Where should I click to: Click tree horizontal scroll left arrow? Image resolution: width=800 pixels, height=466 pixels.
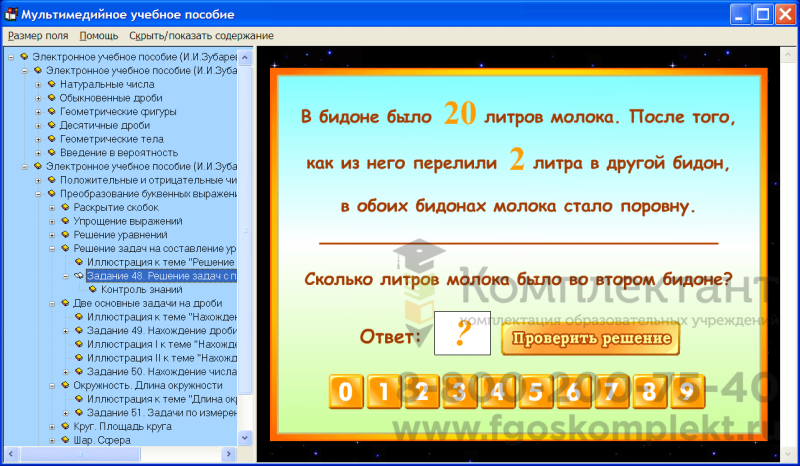pyautogui.click(x=11, y=454)
